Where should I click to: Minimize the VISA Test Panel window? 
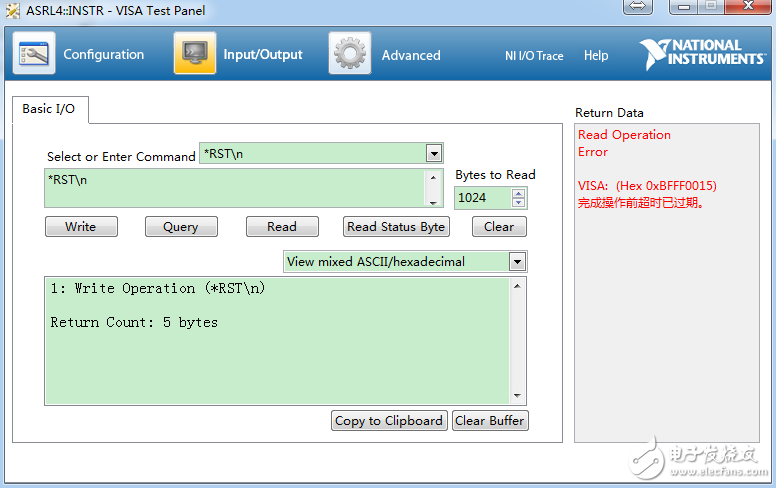[x=683, y=6]
